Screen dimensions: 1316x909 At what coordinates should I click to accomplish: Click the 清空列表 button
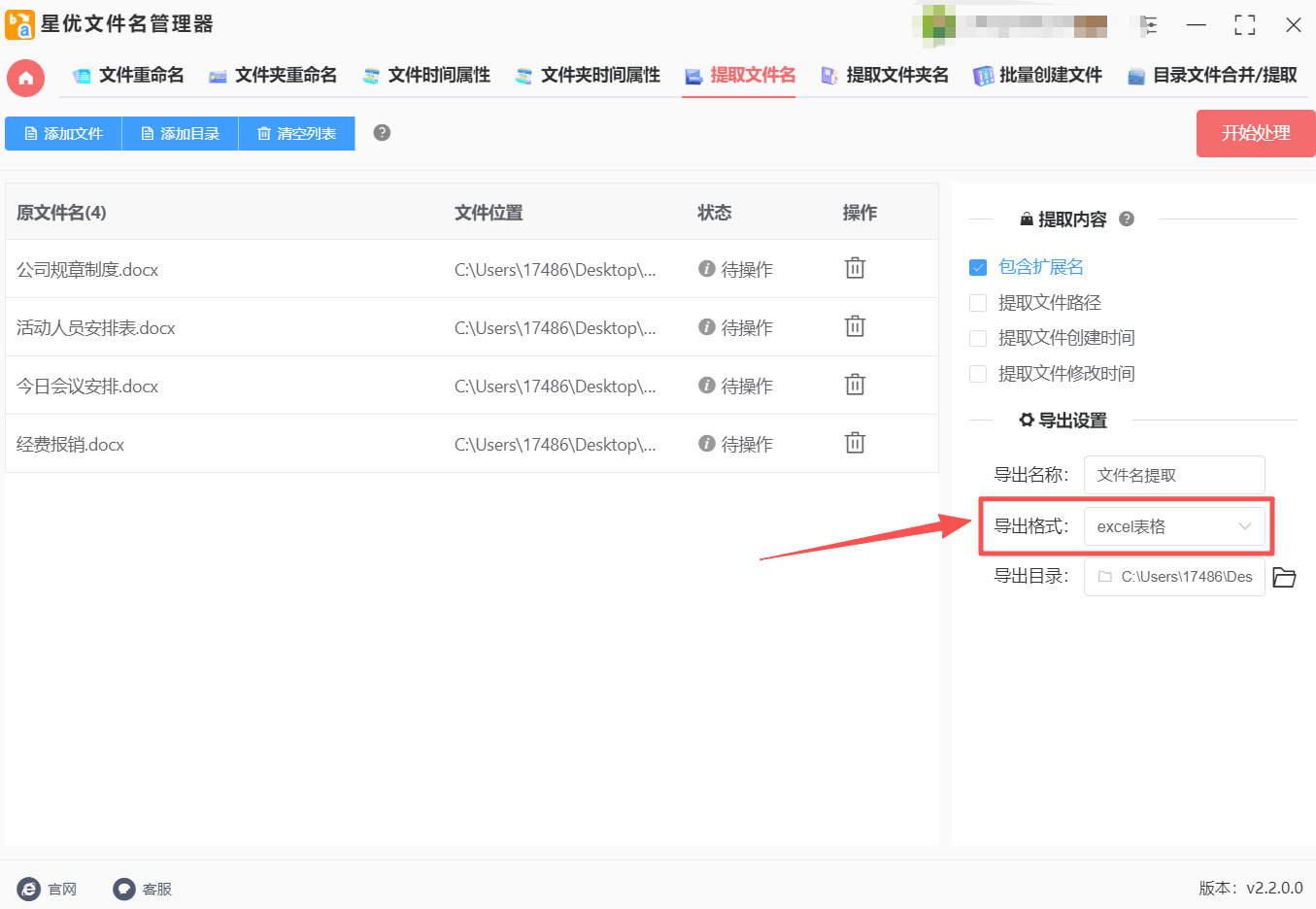point(296,134)
